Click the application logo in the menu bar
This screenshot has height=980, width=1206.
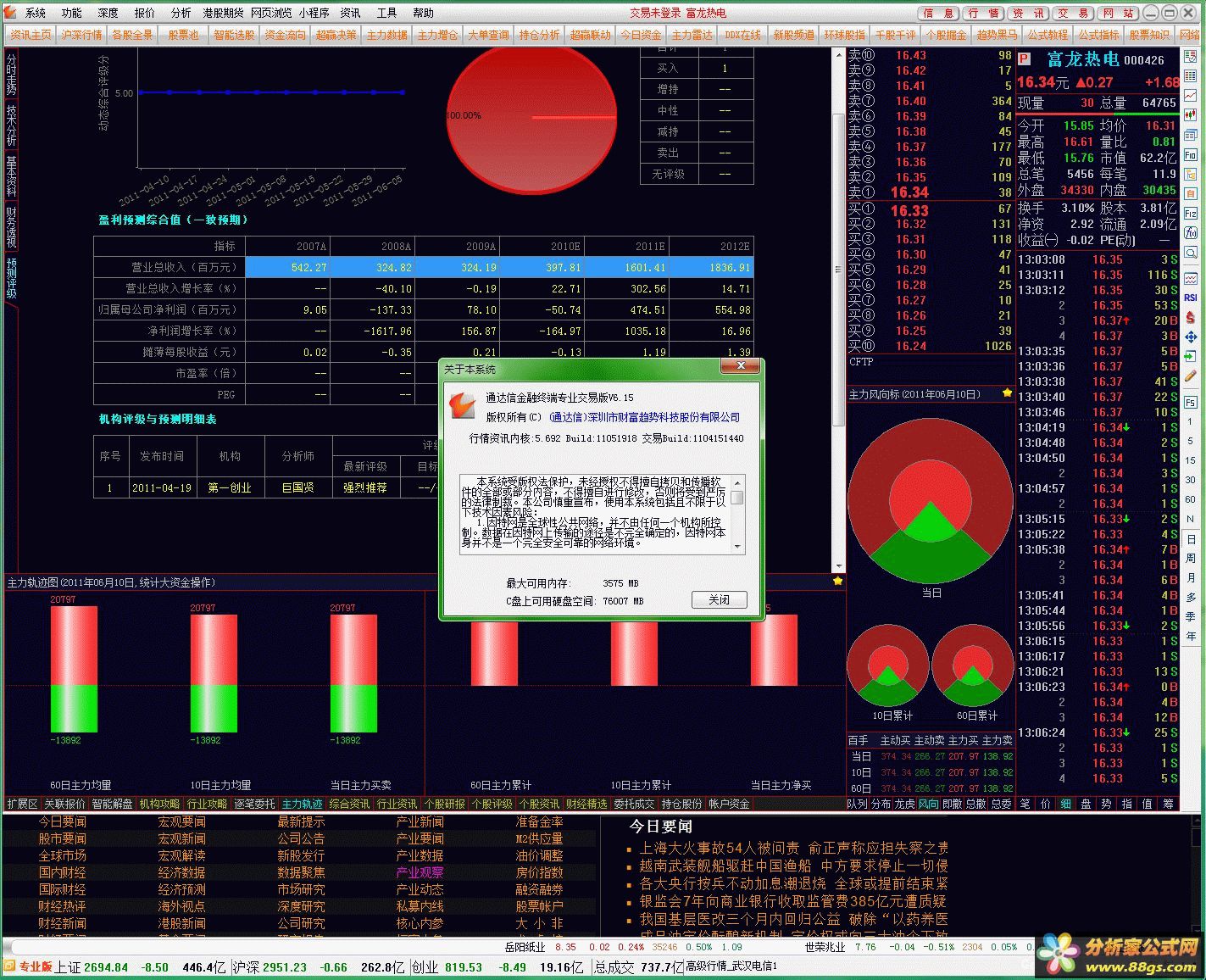[9, 13]
